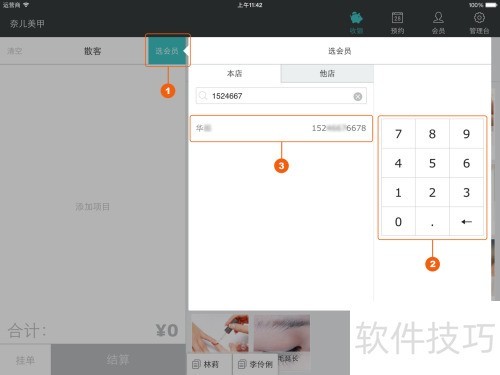
Task: Tap keypad digit 9
Action: click(466, 134)
